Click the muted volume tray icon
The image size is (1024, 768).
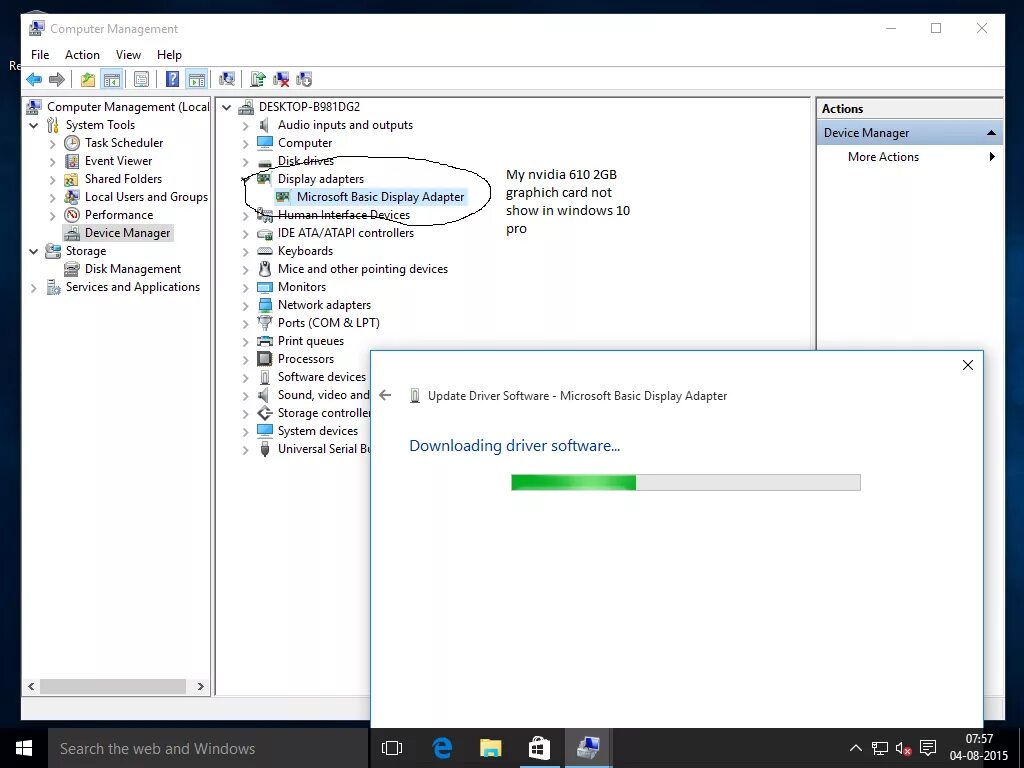903,748
